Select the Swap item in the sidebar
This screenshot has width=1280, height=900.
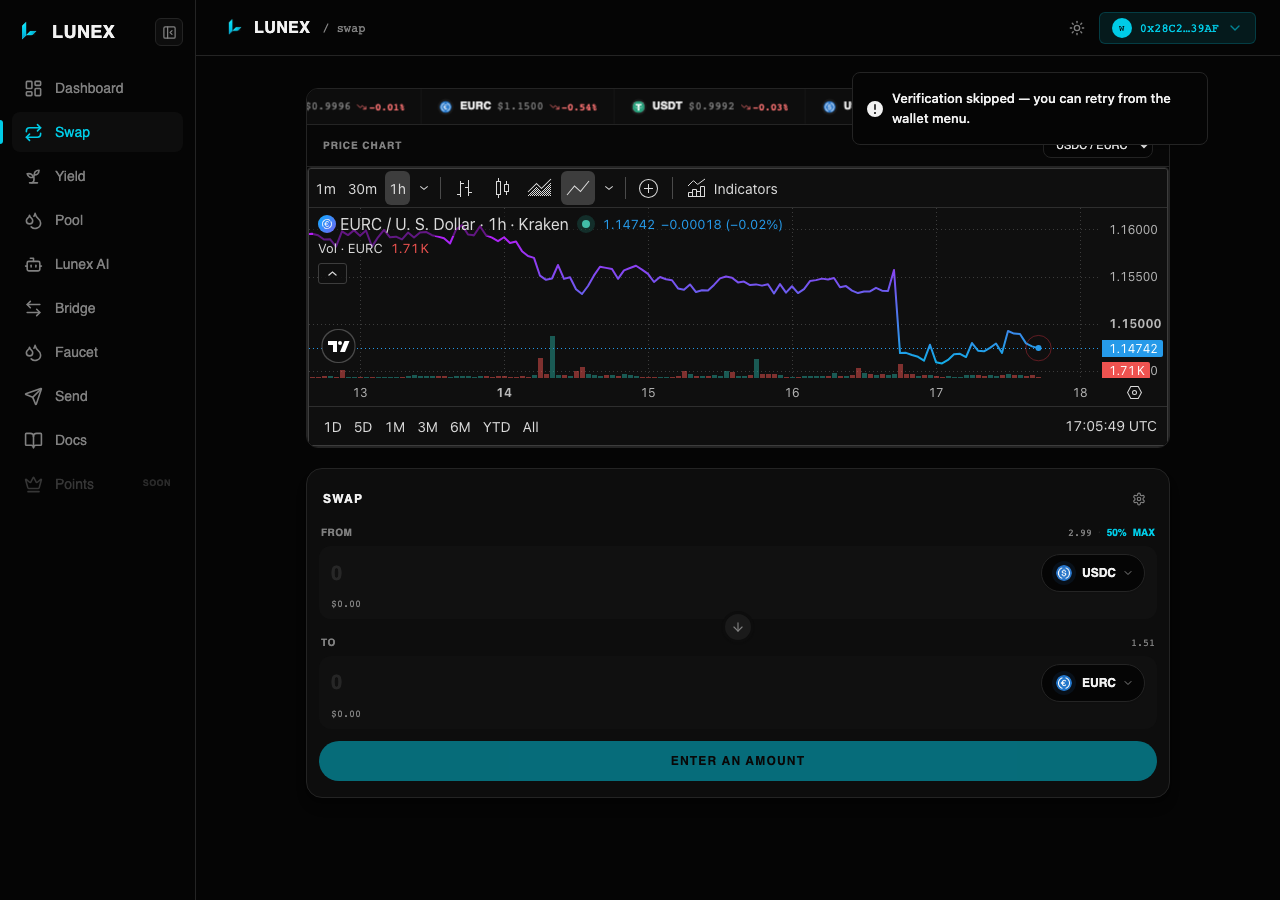click(97, 132)
